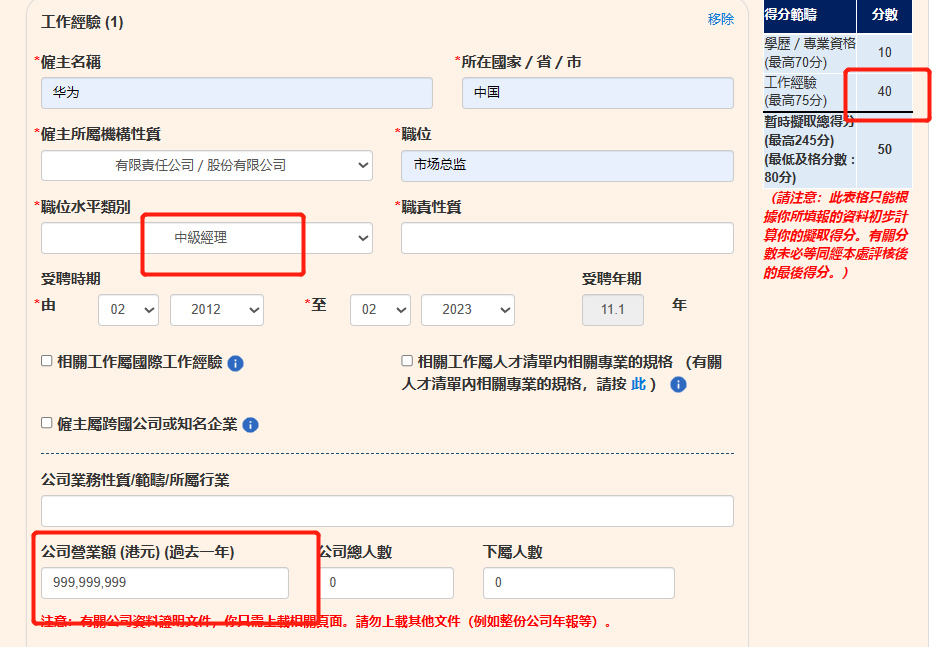
Task: Open the end month dropdown after 至
Action: tap(380, 310)
